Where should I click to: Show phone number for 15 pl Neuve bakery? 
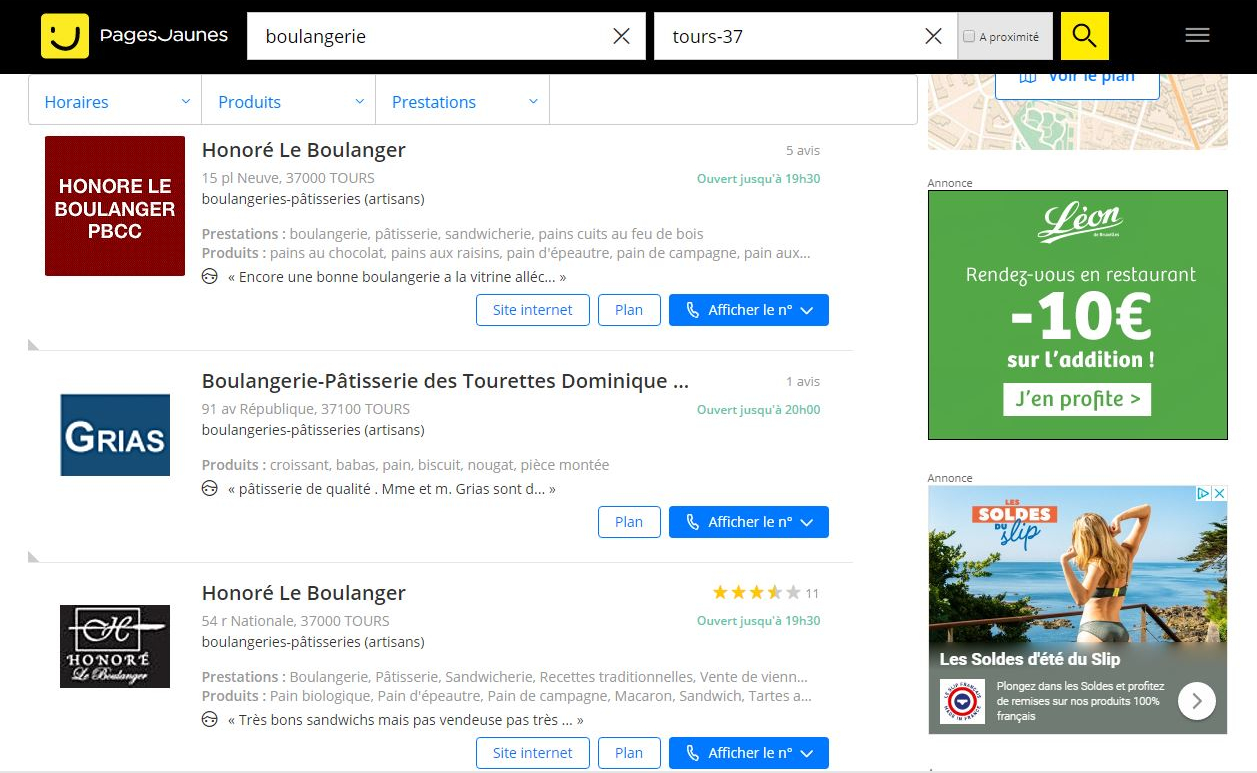(749, 310)
